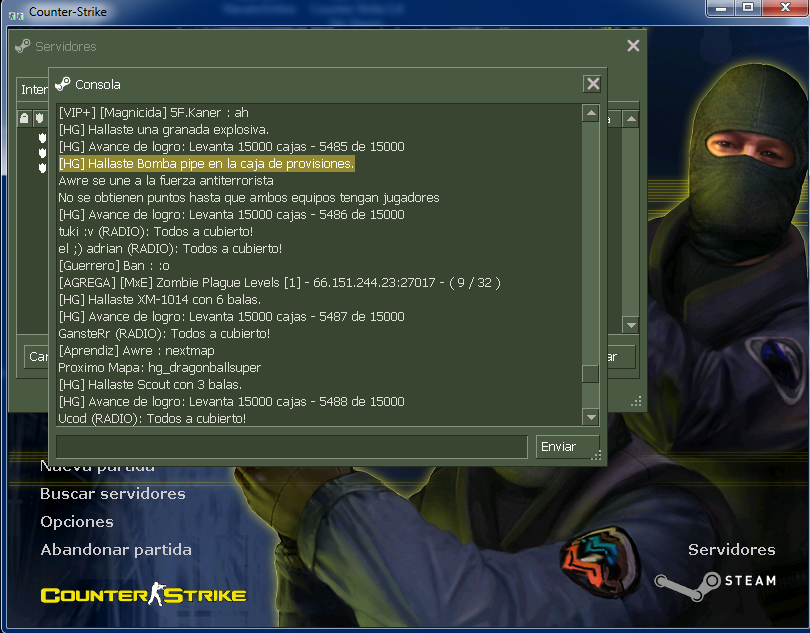Open Opciones from the main menu
Image resolution: width=810 pixels, height=633 pixels.
(77, 522)
